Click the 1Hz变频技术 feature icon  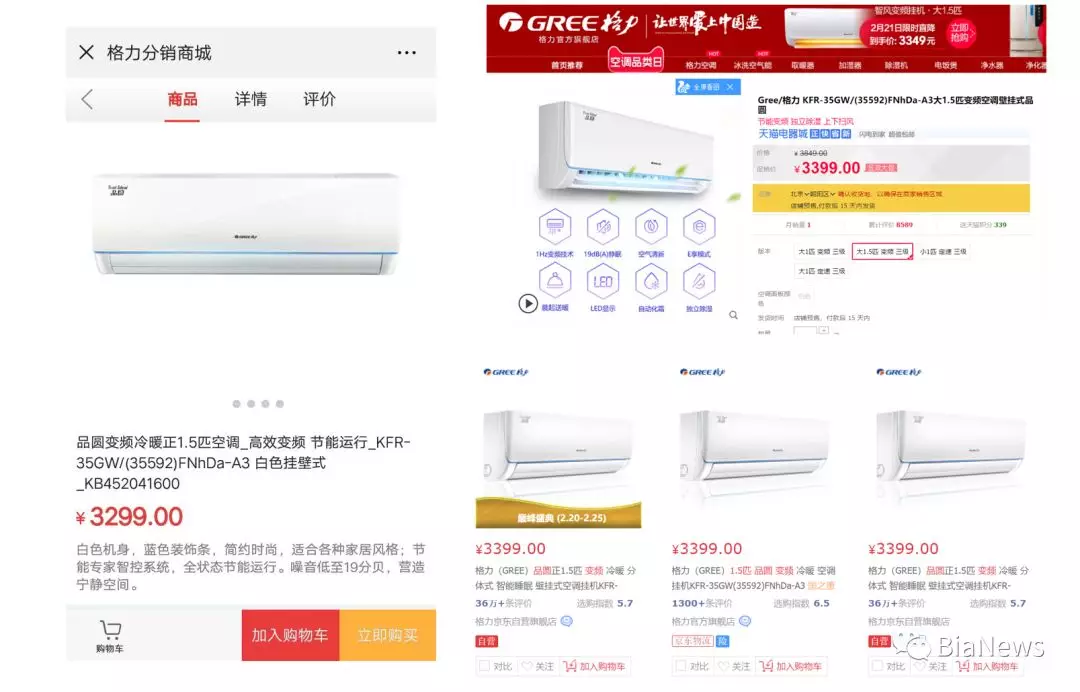tap(554, 233)
